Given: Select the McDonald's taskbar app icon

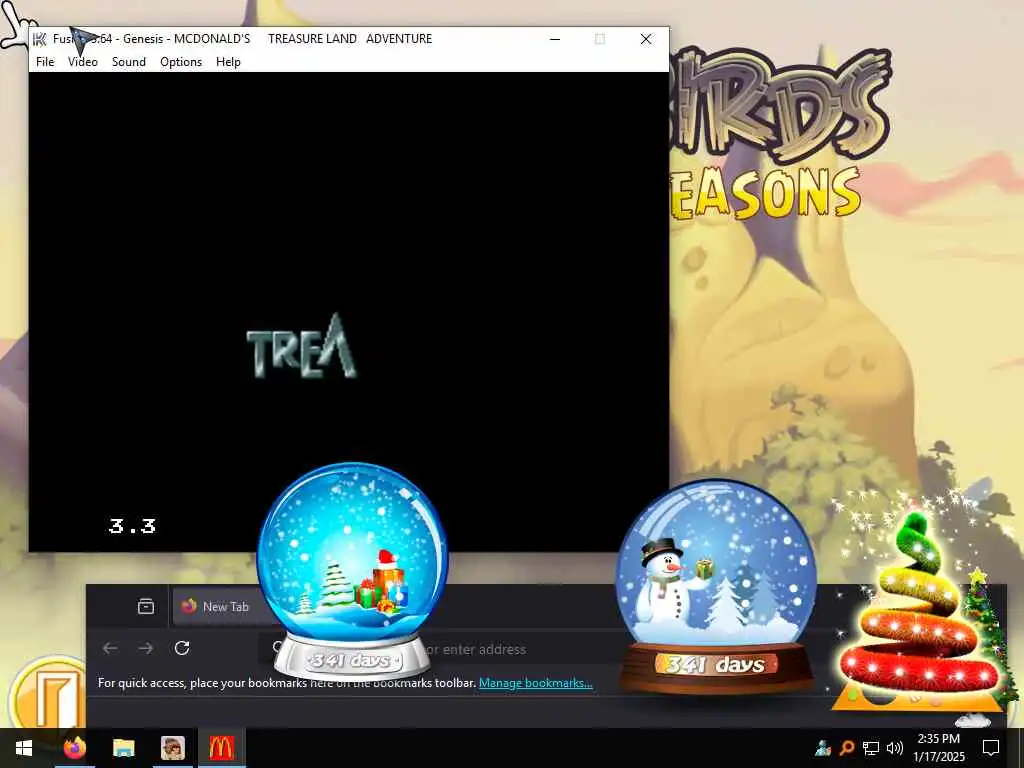Looking at the screenshot, I should coord(221,748).
